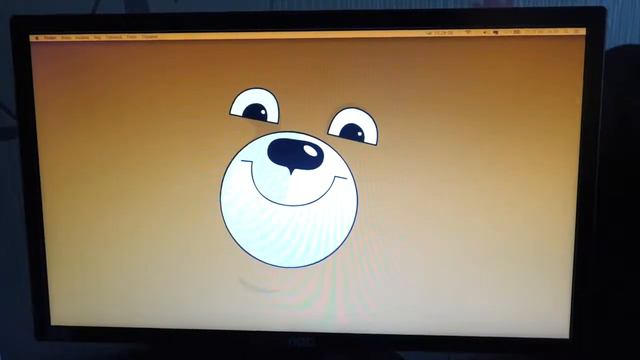
Task: Click the bear's right eye
Action: 353,126
